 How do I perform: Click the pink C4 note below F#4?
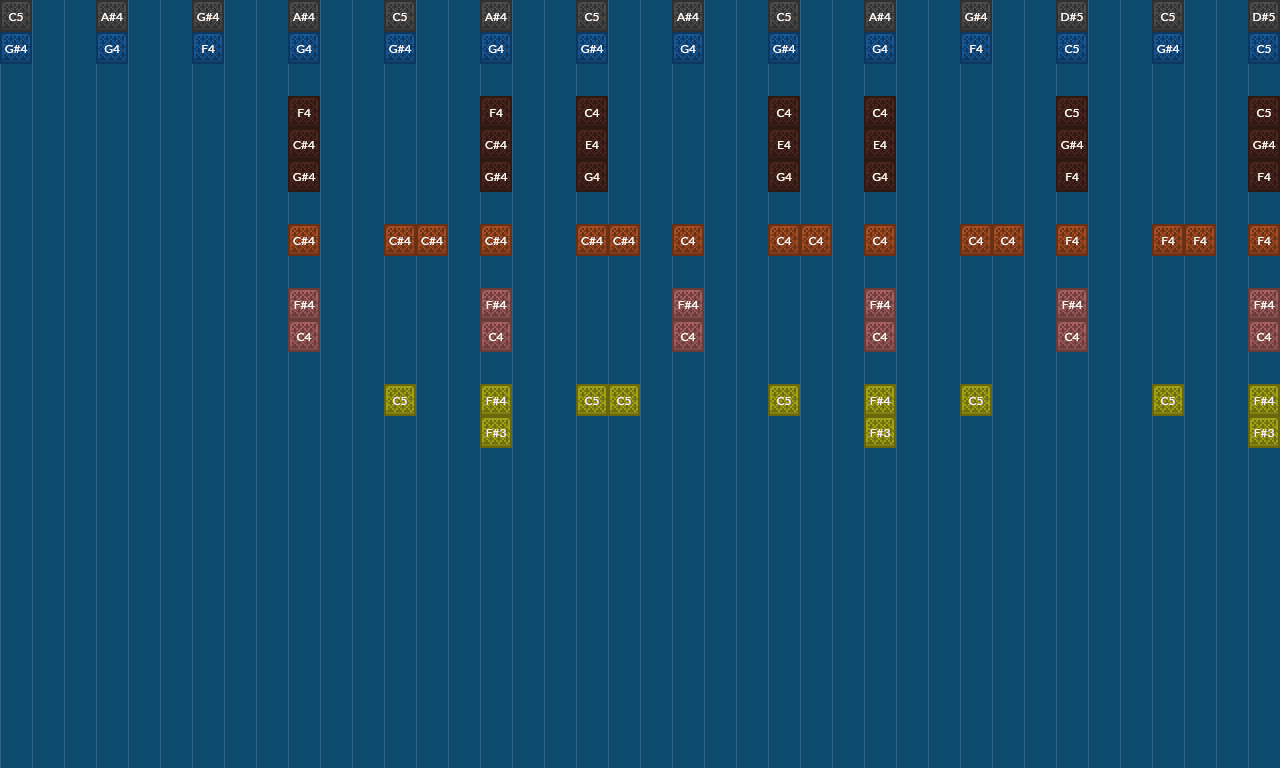[303, 336]
